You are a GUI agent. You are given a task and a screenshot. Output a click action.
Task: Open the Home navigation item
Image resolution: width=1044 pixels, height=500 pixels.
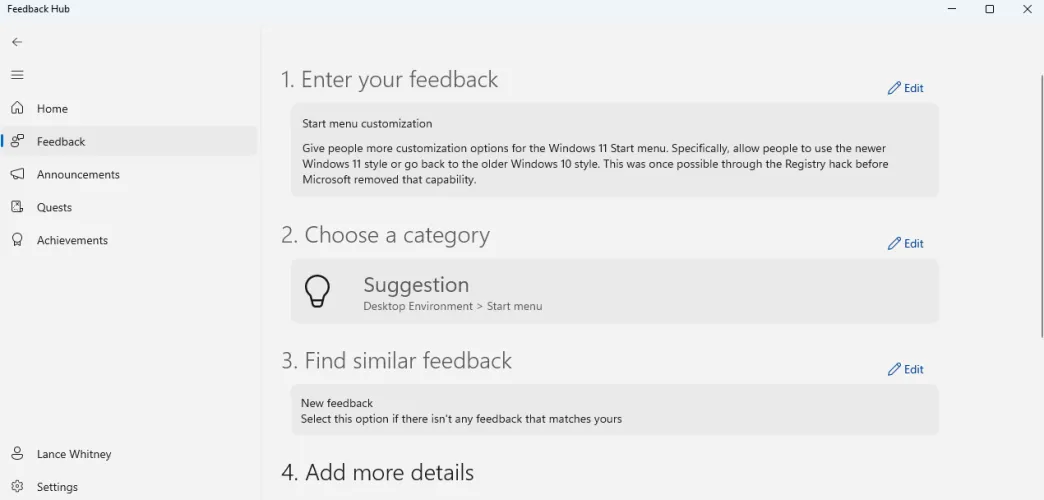(x=52, y=109)
